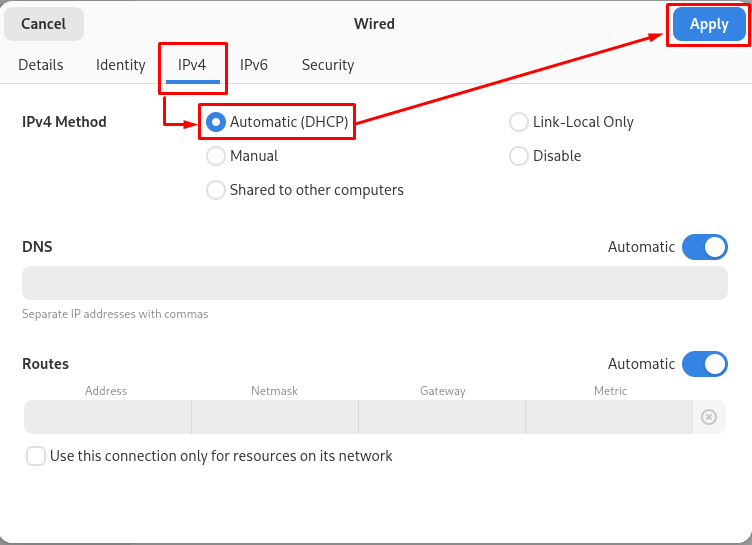The height and width of the screenshot is (545, 752).
Task: Toggle the Routes Automatic switch
Action: pyautogui.click(x=704, y=364)
